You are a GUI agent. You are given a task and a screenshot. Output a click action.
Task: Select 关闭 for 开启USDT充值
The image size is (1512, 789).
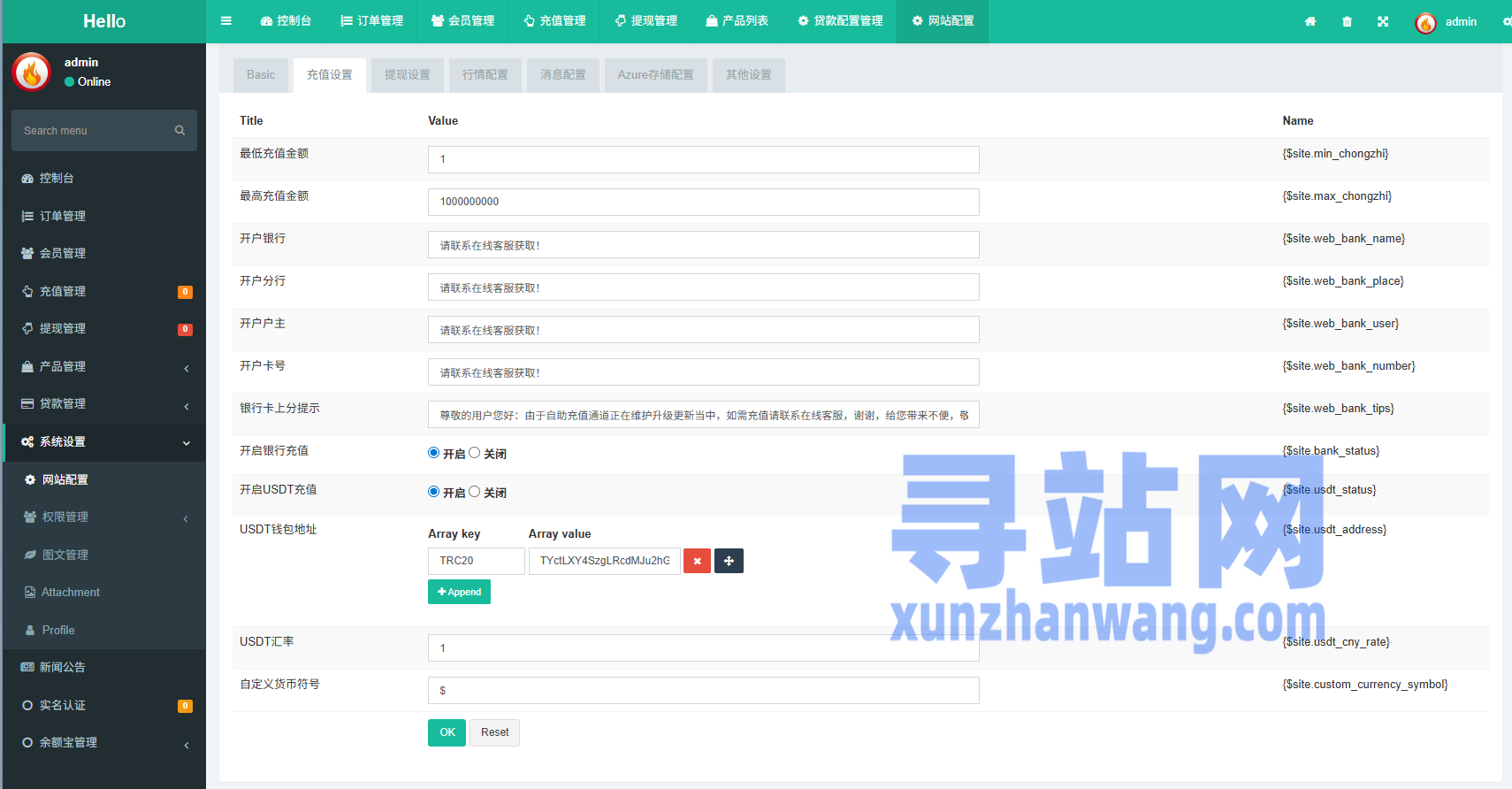475,492
